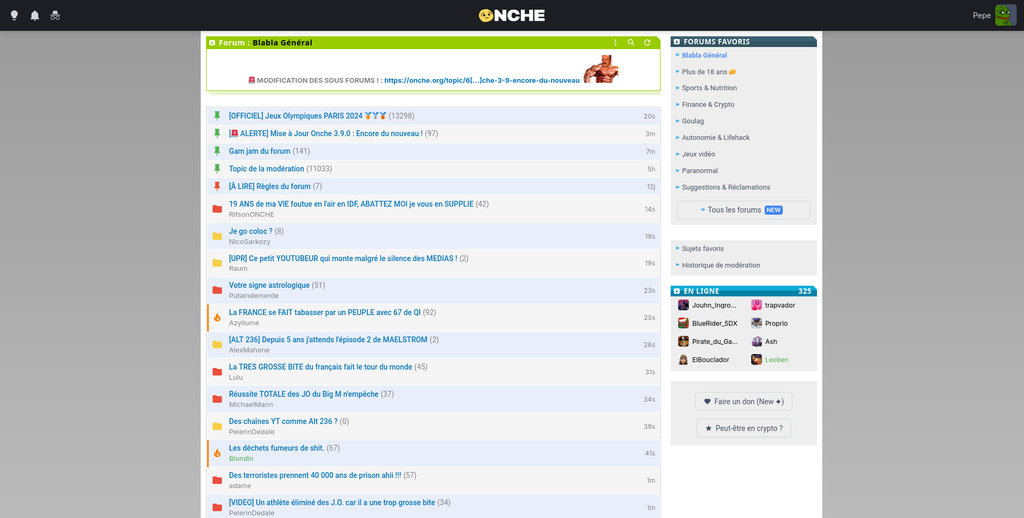The image size is (1024, 518).
Task: Click the online count 325 in En Ligne
Action: click(805, 291)
